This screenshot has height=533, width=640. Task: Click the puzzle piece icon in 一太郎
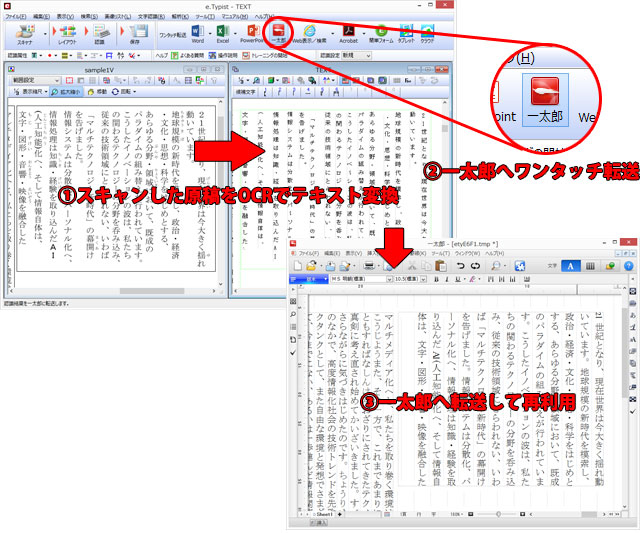520,266
